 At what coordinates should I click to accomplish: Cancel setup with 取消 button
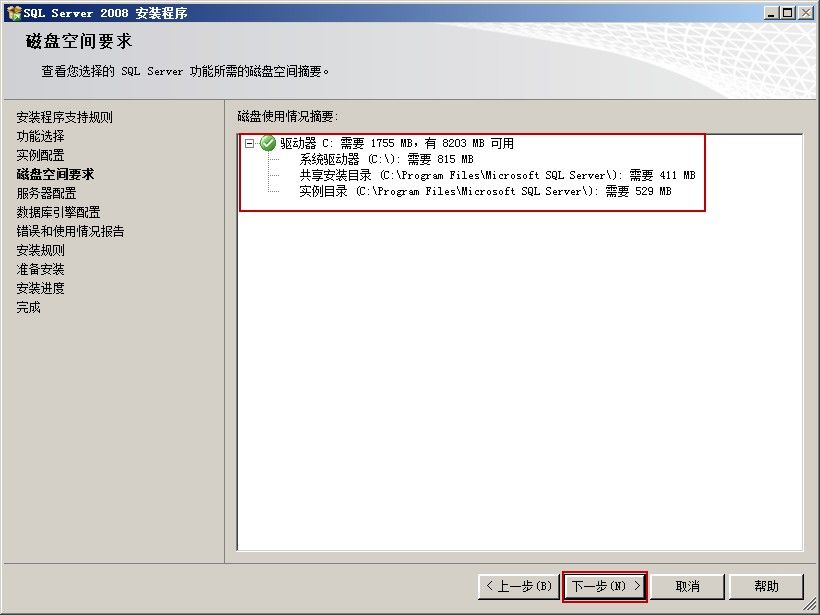[687, 586]
